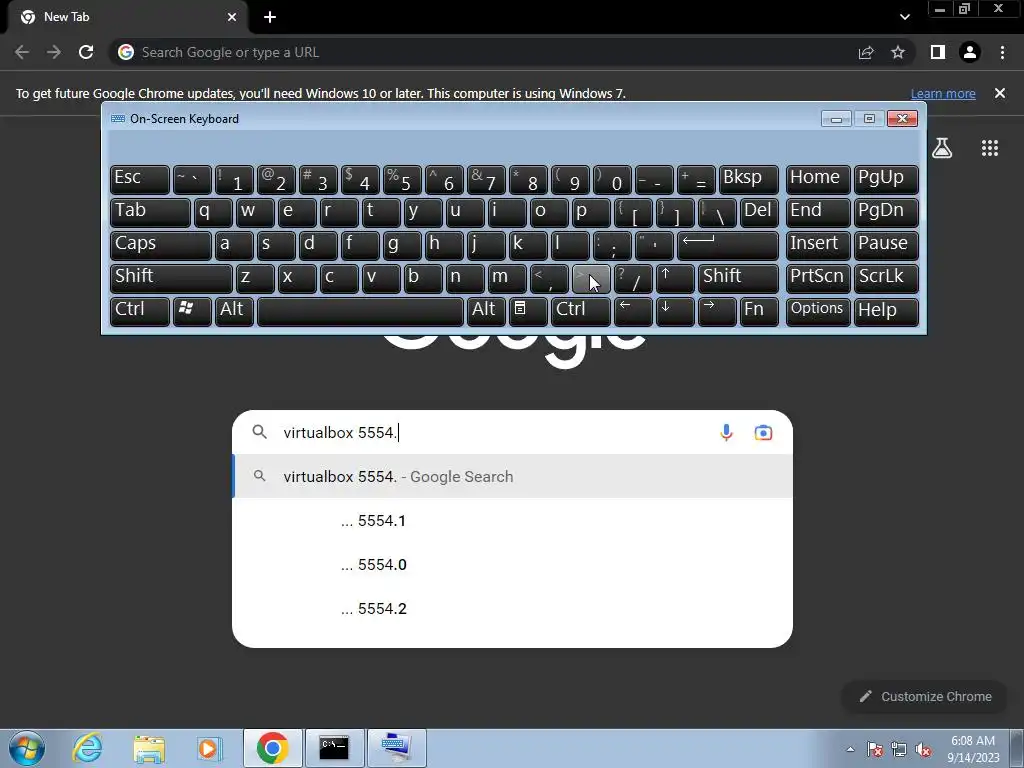1024x768 pixels.
Task: Open the Chrome Labs flask icon
Action: (x=942, y=148)
